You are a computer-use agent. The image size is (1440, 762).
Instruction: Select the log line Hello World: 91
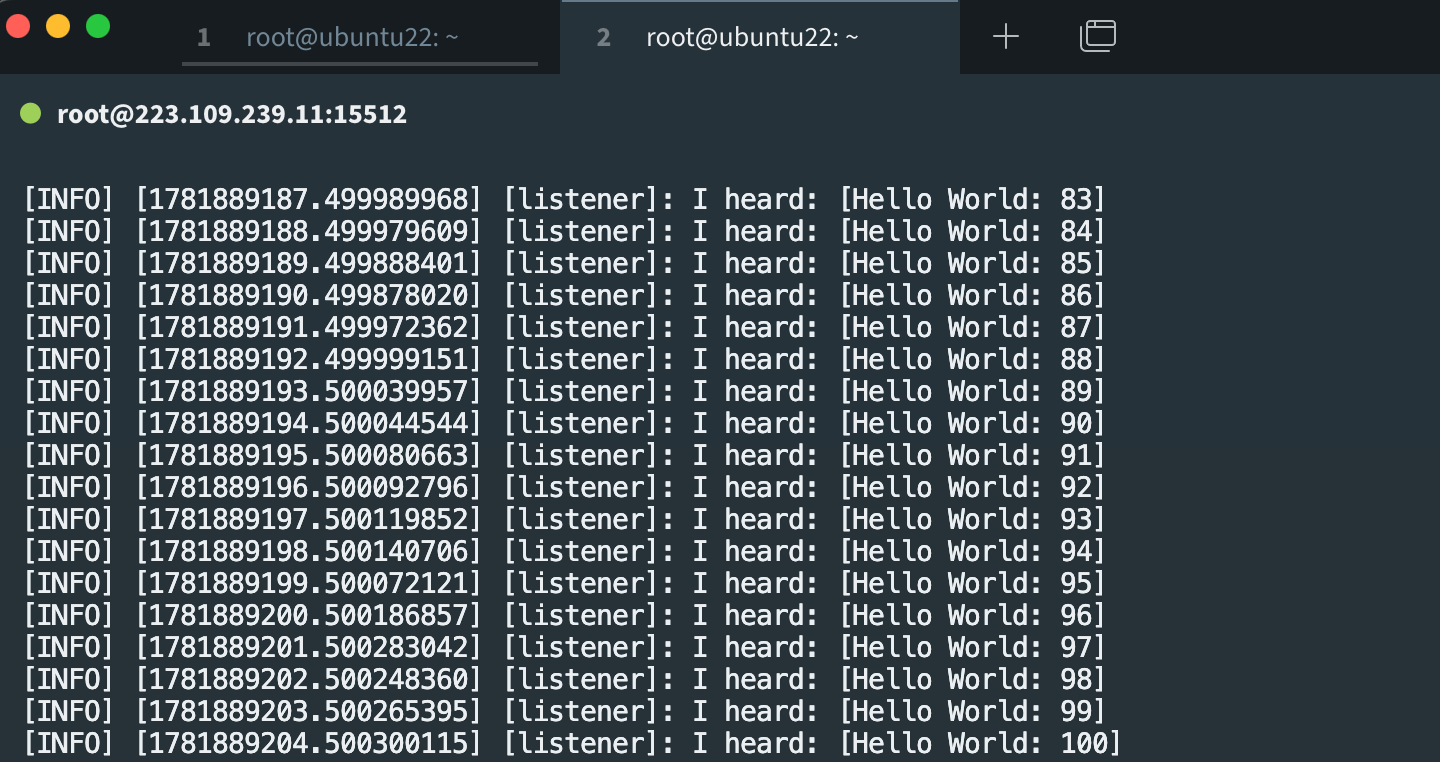coord(564,455)
